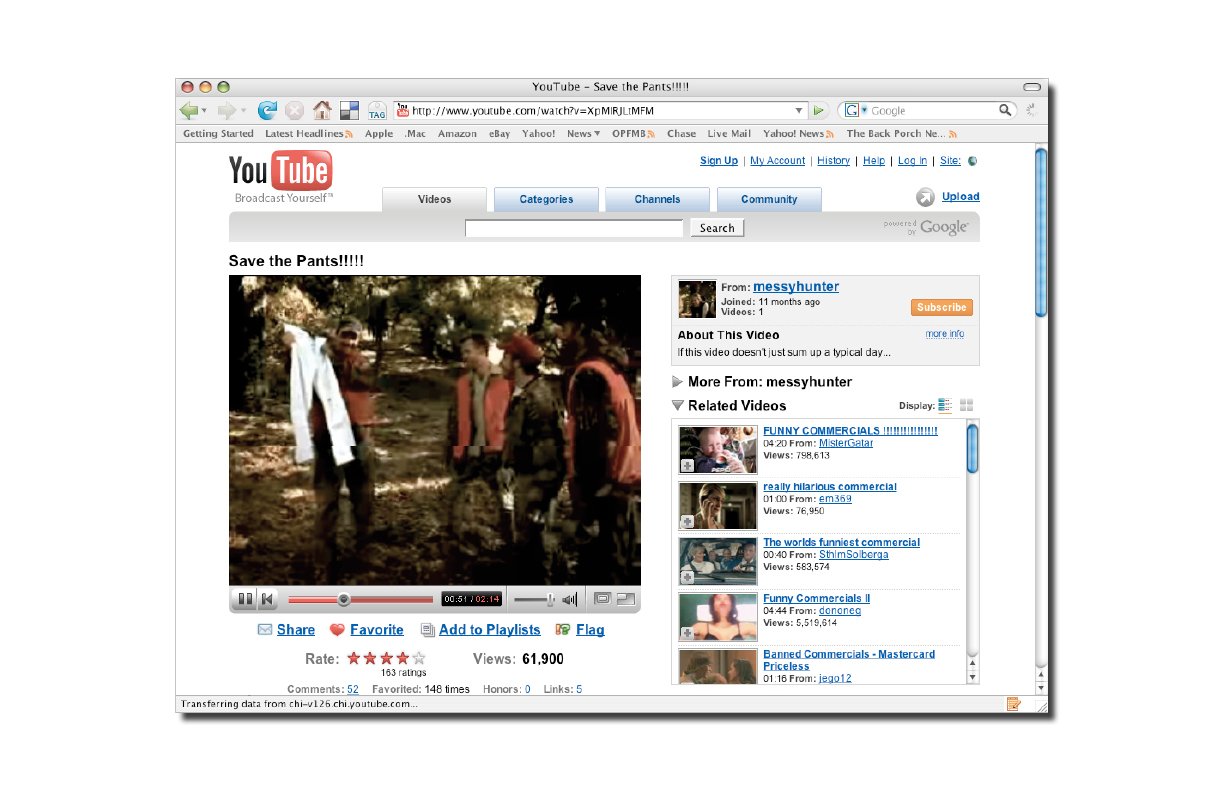Open the Back button history dropdown arrow

(204, 111)
